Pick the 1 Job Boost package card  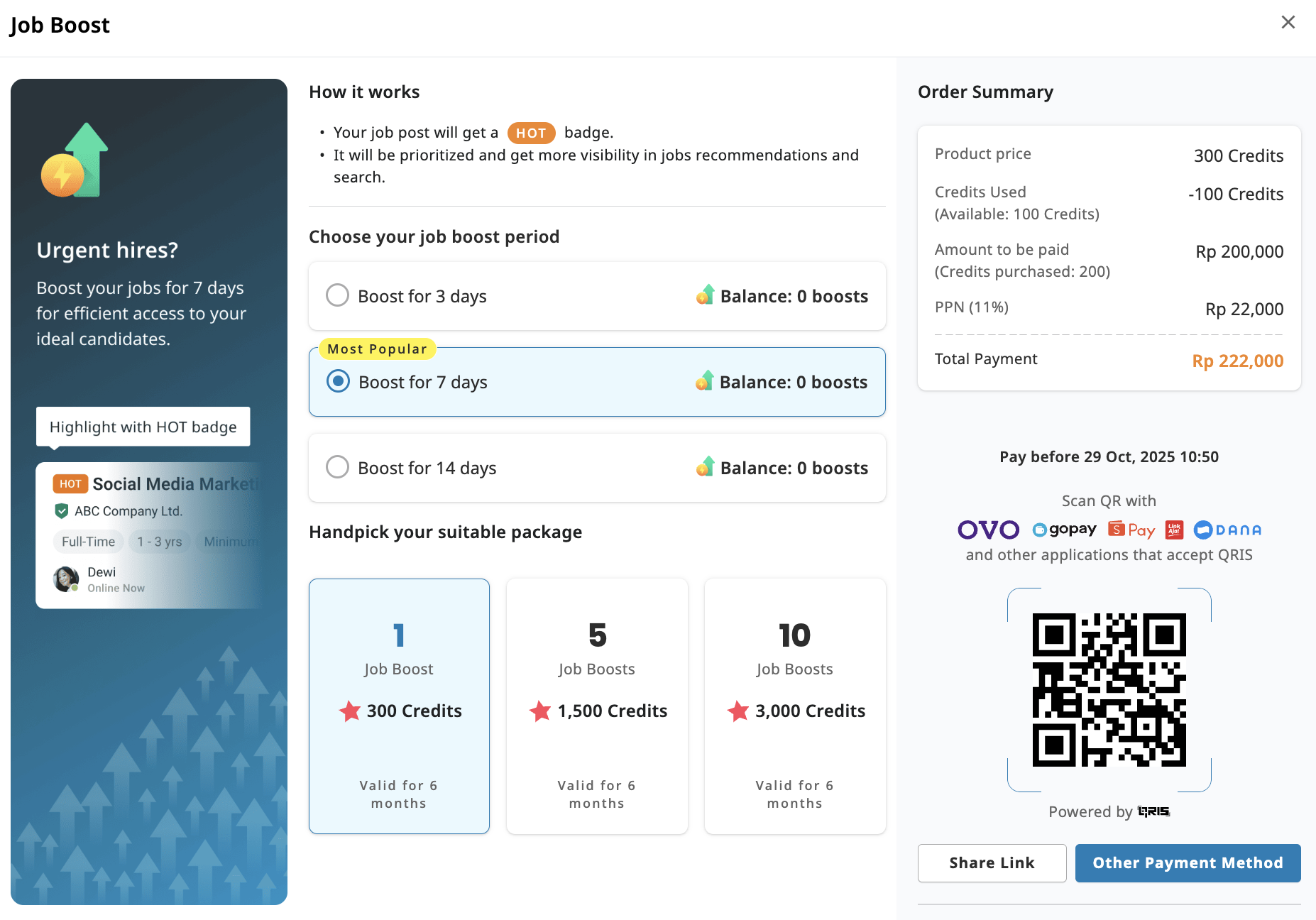pos(399,706)
